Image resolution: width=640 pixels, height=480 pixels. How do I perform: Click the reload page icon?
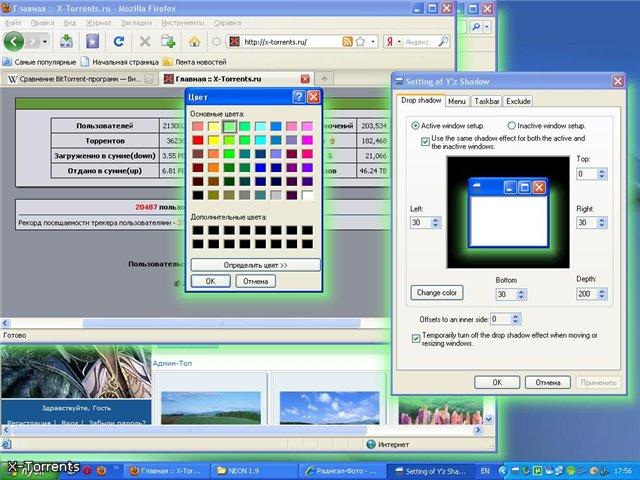118,42
